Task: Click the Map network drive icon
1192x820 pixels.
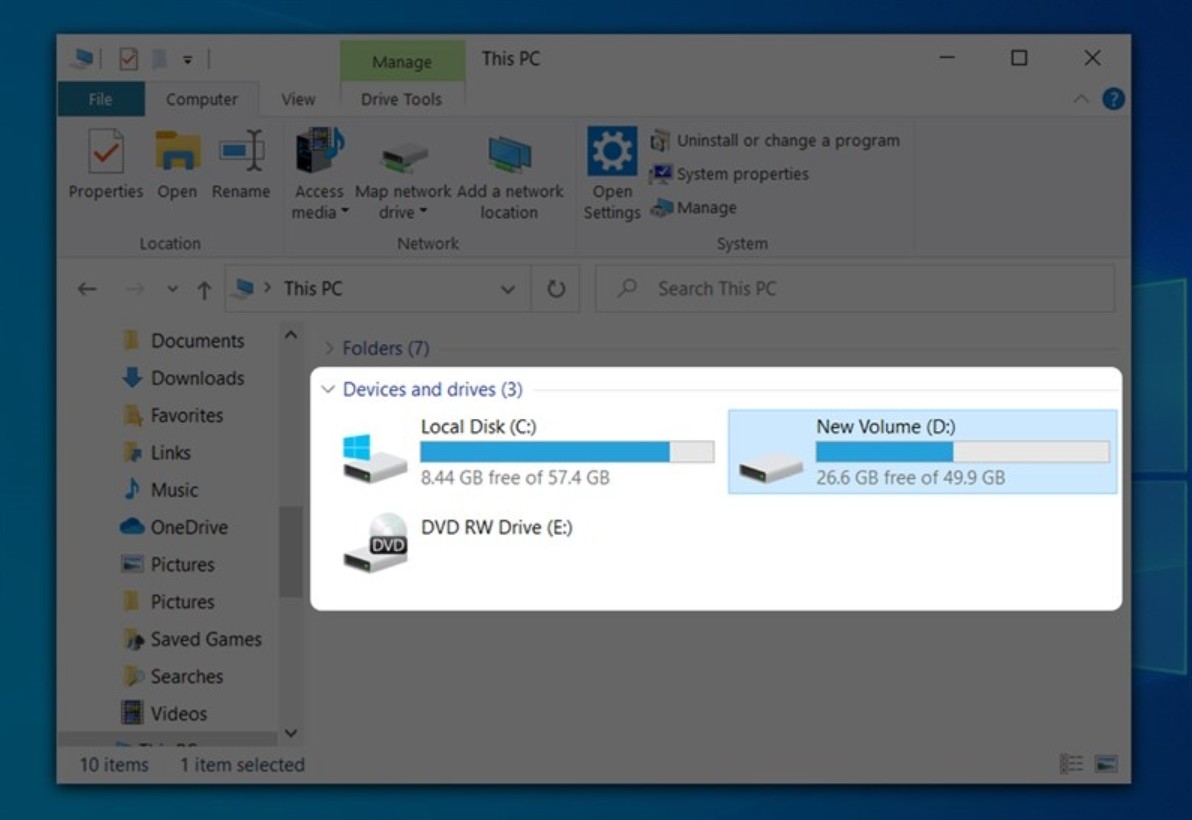Action: click(404, 156)
